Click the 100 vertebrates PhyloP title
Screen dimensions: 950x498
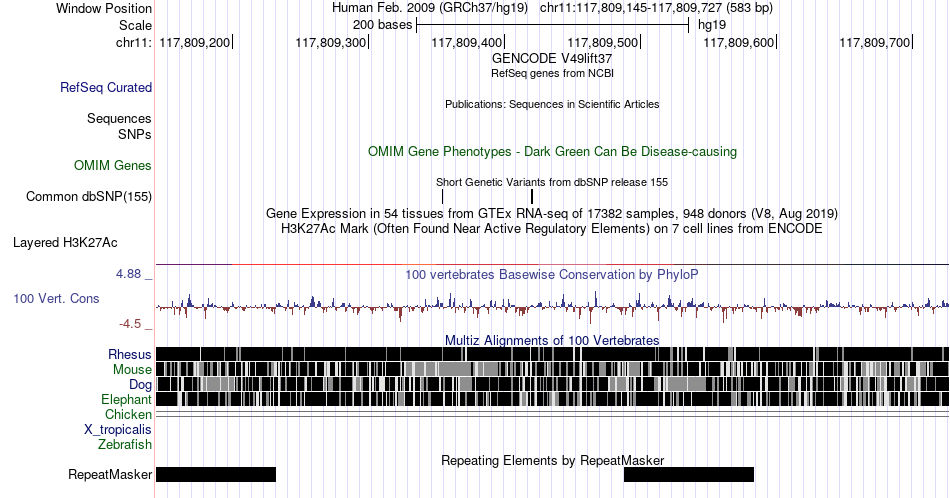click(552, 274)
